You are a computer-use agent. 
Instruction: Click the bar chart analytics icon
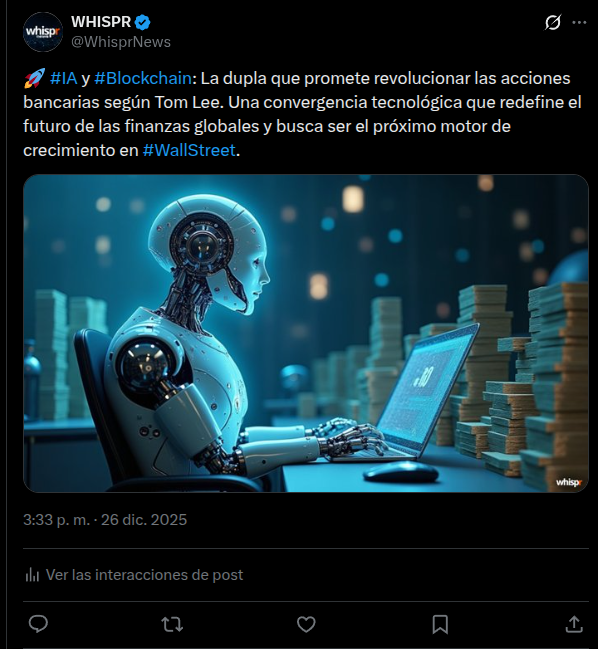pyautogui.click(x=32, y=575)
